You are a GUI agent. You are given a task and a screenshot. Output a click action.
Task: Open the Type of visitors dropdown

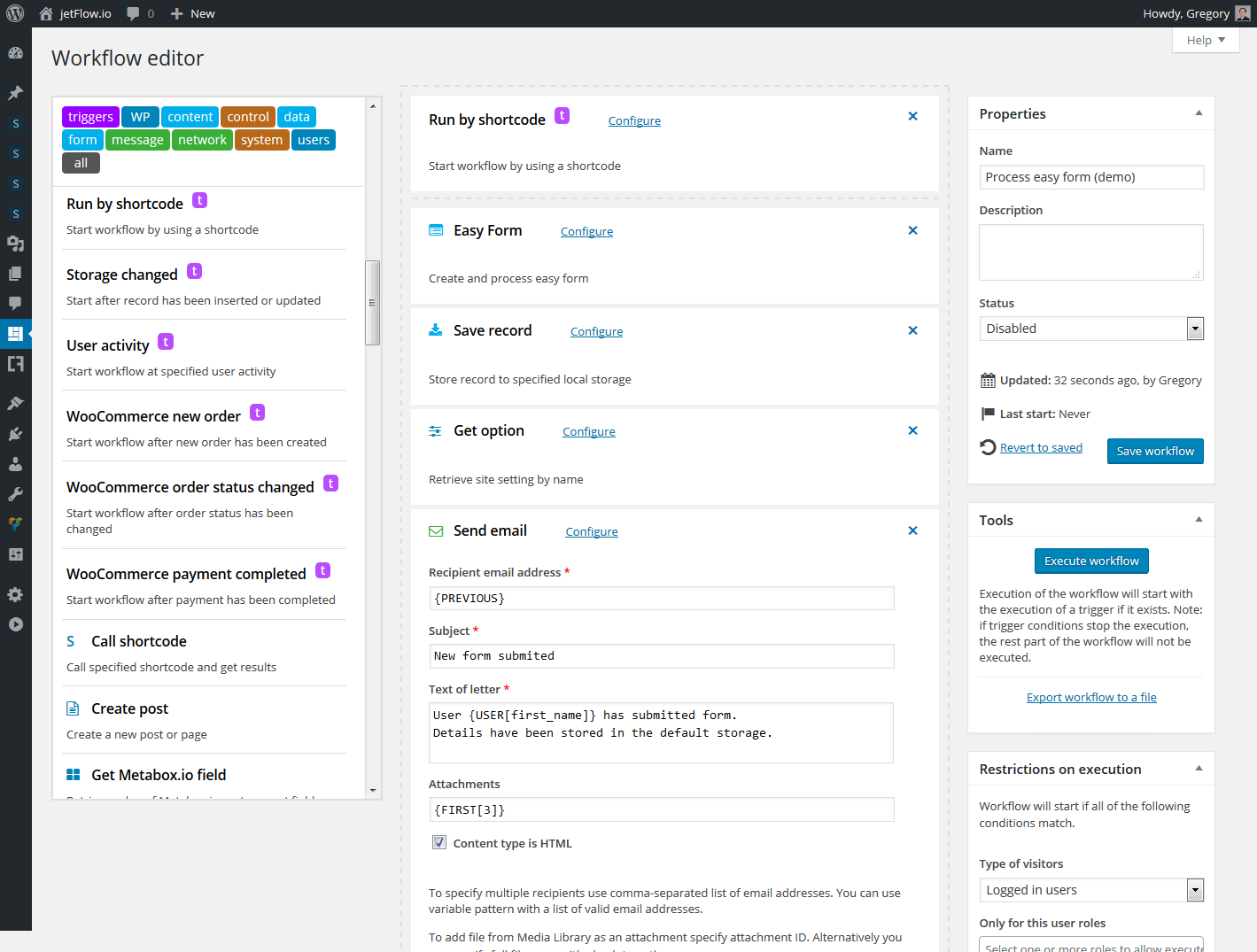(x=1090, y=890)
